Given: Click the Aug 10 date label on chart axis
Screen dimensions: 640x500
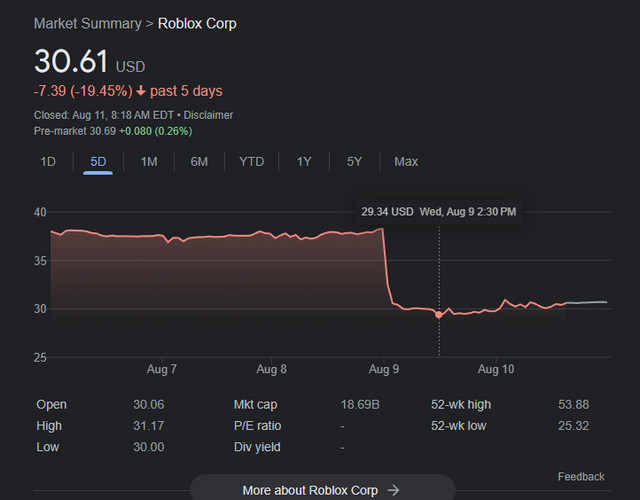Looking at the screenshot, I should click(x=496, y=369).
